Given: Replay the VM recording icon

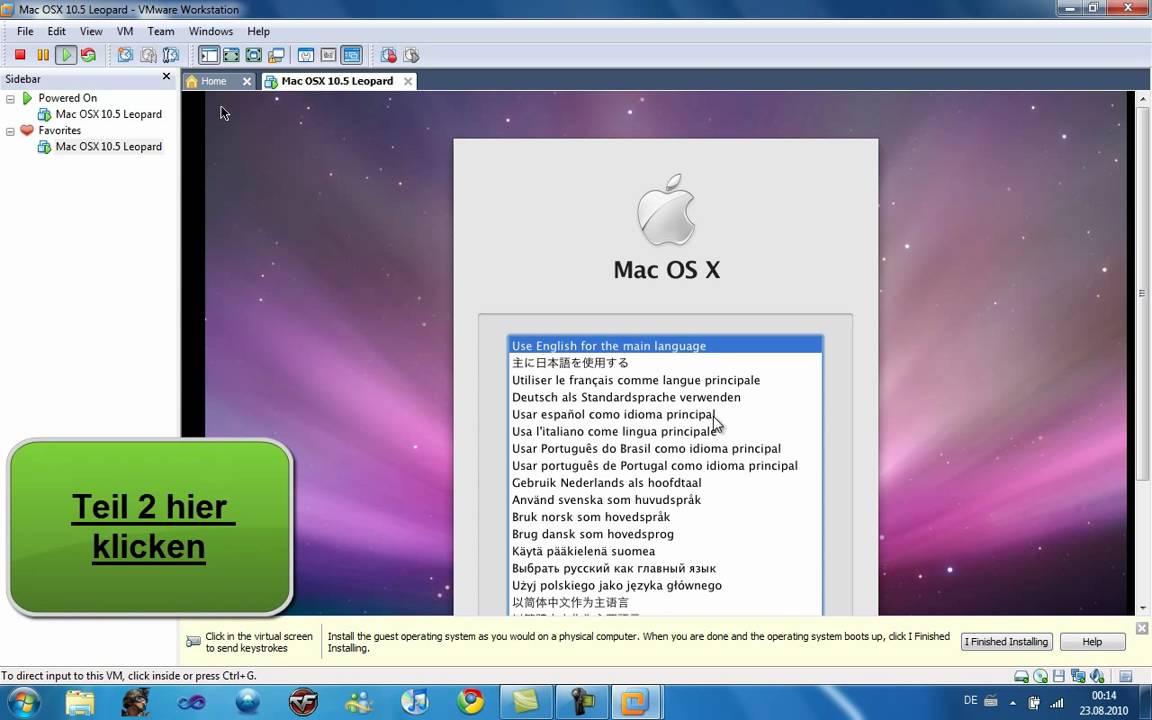Looking at the screenshot, I should [x=411, y=55].
